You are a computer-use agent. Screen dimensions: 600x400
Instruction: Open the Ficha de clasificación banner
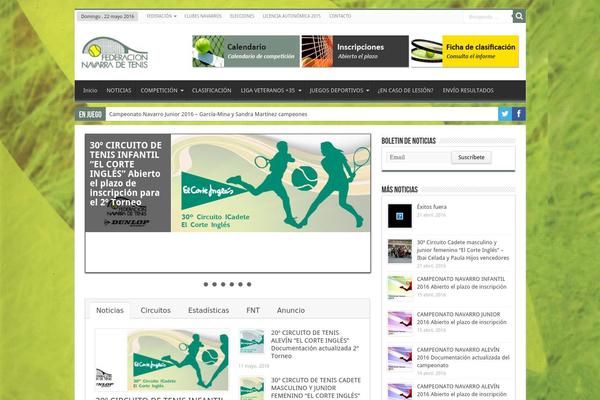[465, 51]
